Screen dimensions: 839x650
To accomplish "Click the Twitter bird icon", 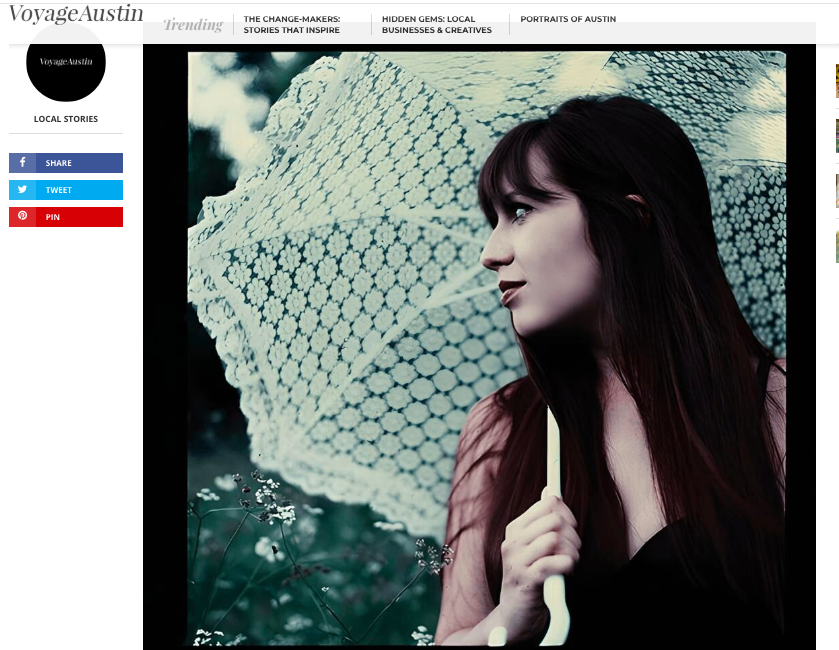I will (22, 190).
